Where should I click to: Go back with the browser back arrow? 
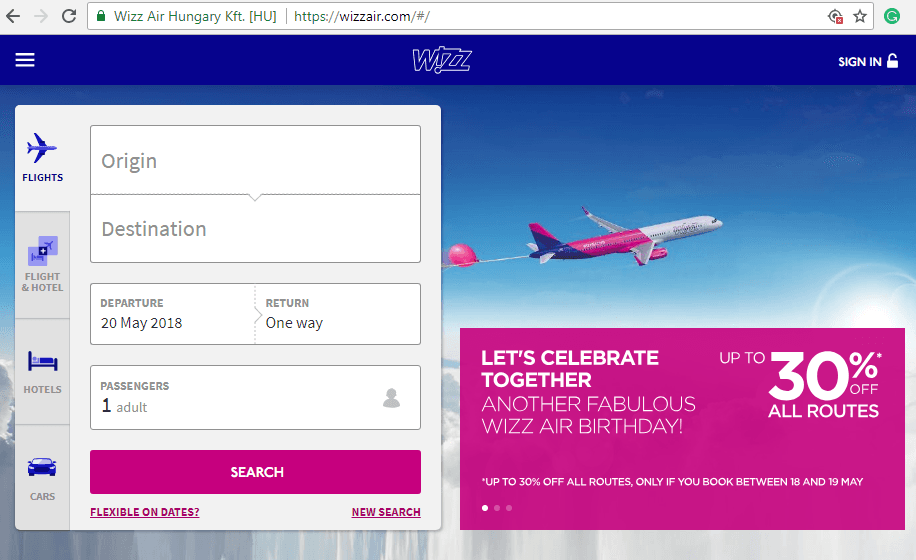coord(13,16)
